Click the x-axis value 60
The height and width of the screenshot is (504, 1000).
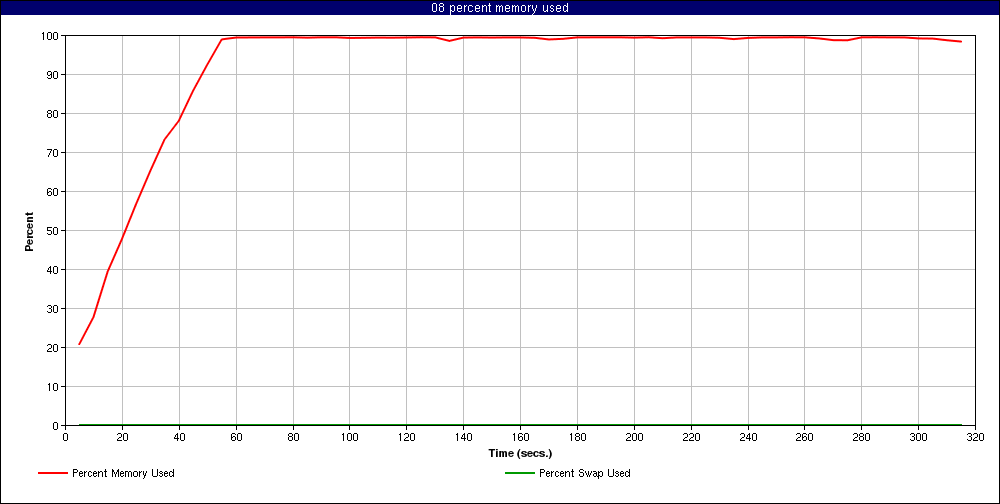[236, 437]
